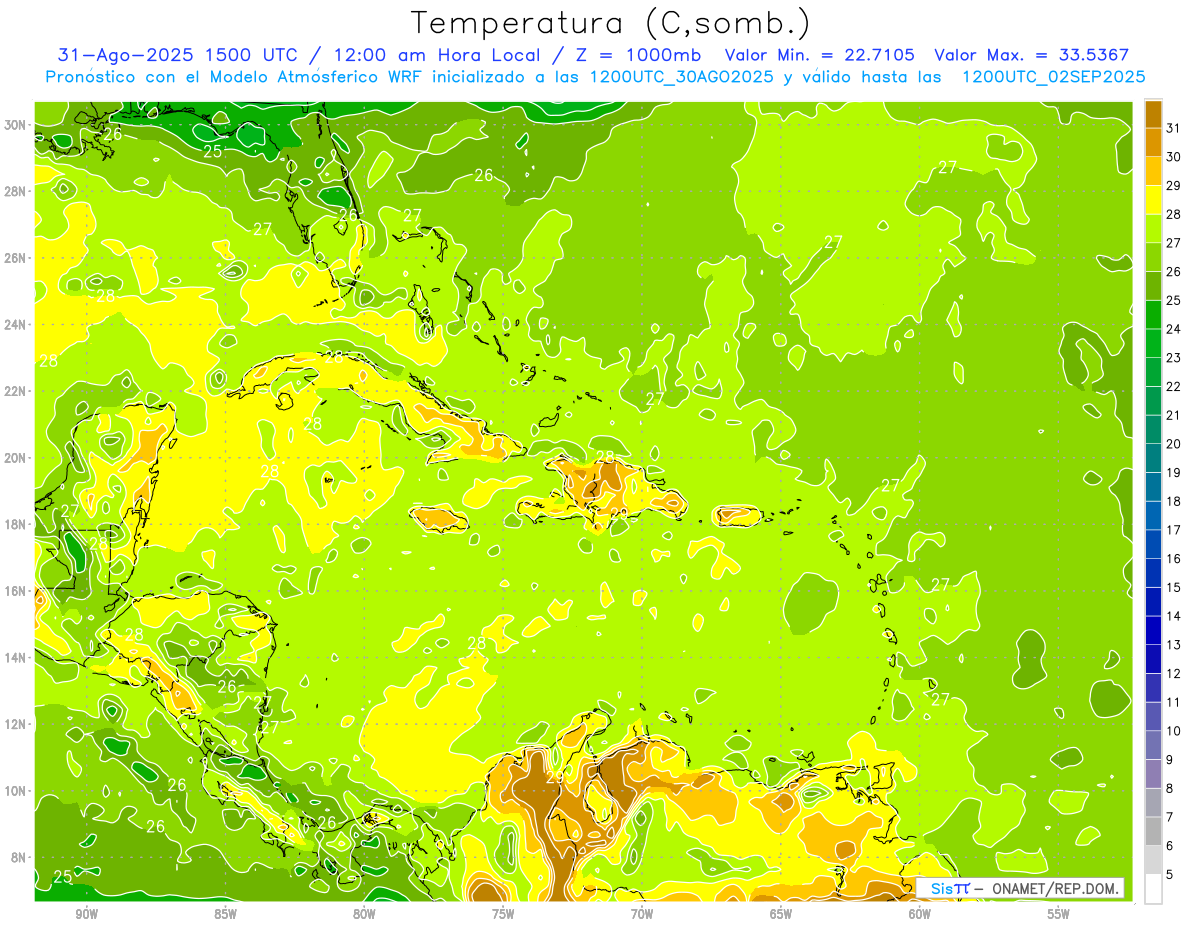1200x927 pixels.
Task: Pick the dark blue swatch between 12 and 13
Action: 1153,659
